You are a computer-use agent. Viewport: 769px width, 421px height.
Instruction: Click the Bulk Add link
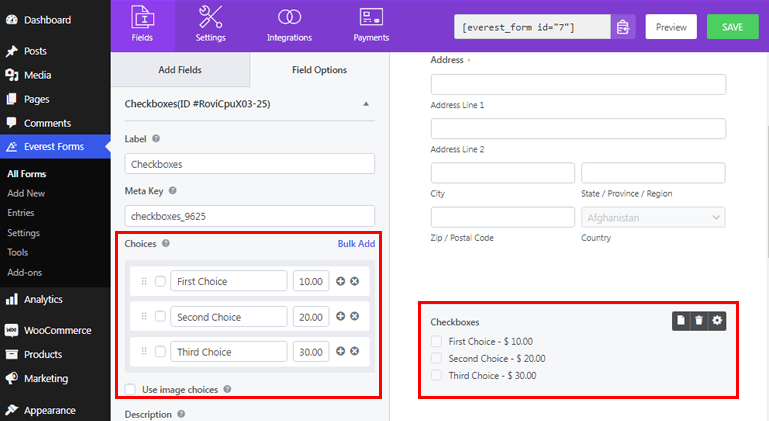point(356,243)
